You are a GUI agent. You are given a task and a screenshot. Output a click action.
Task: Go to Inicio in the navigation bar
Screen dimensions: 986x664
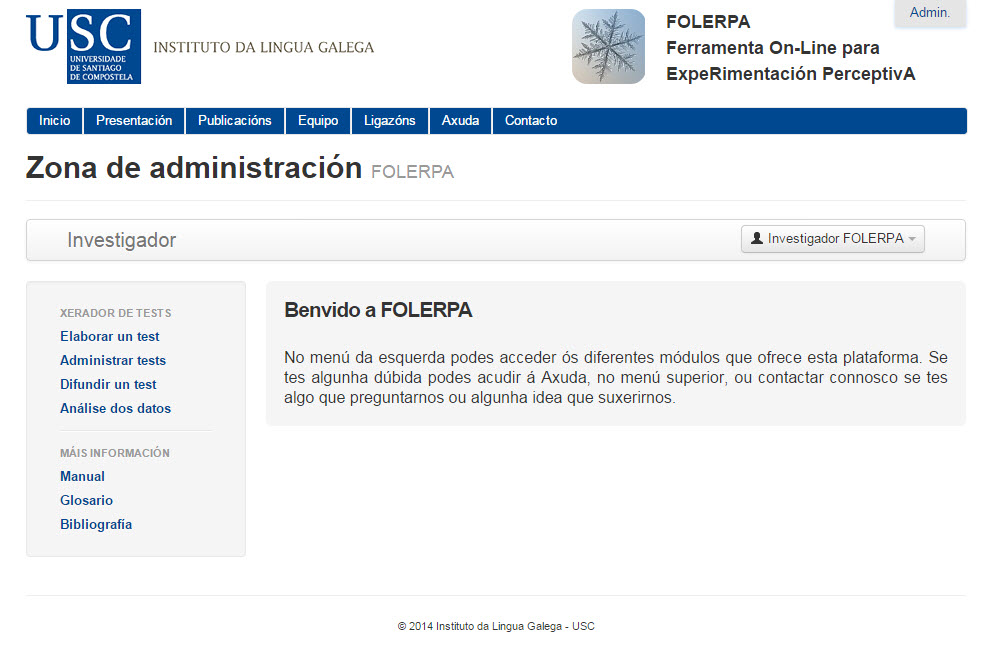(55, 121)
